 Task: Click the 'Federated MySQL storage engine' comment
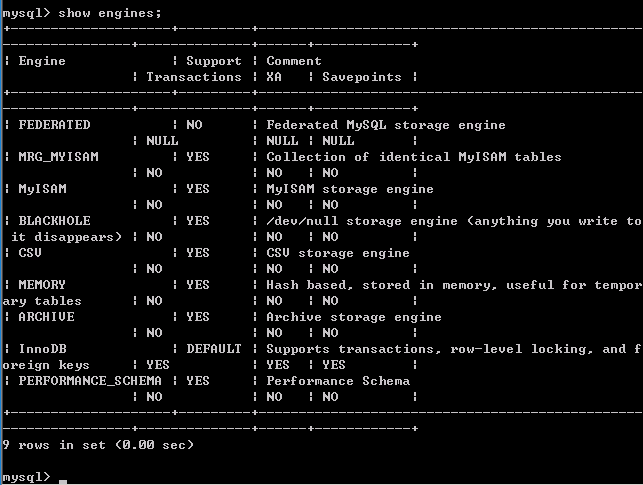[386, 125]
